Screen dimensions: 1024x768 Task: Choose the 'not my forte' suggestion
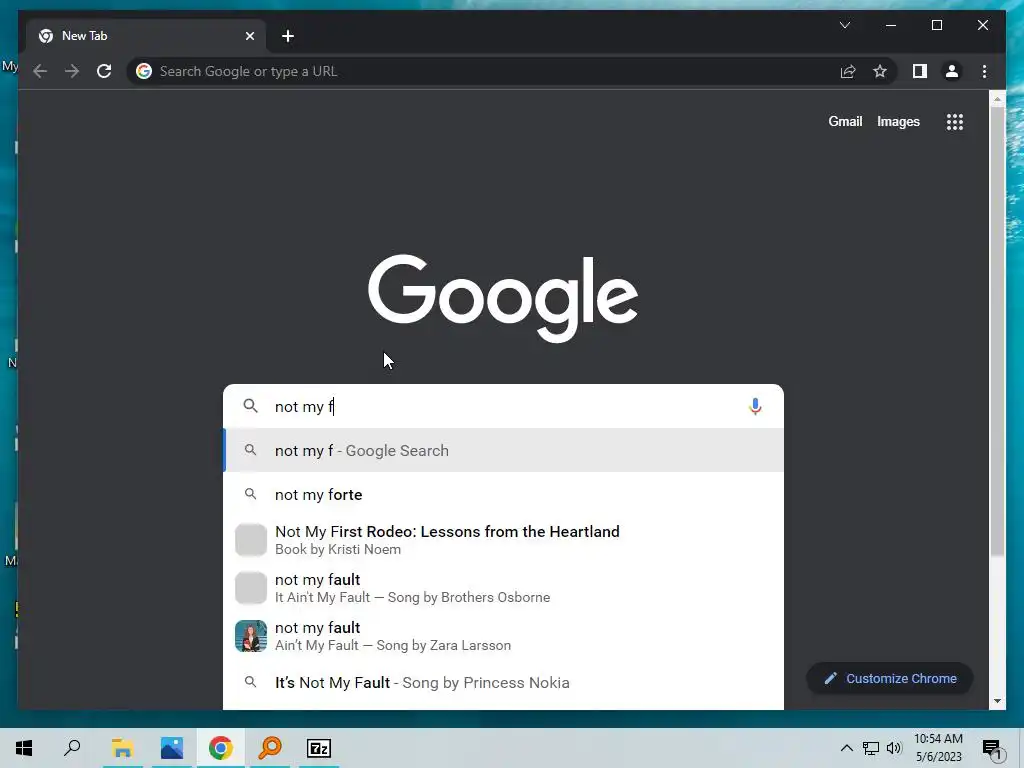tap(503, 494)
